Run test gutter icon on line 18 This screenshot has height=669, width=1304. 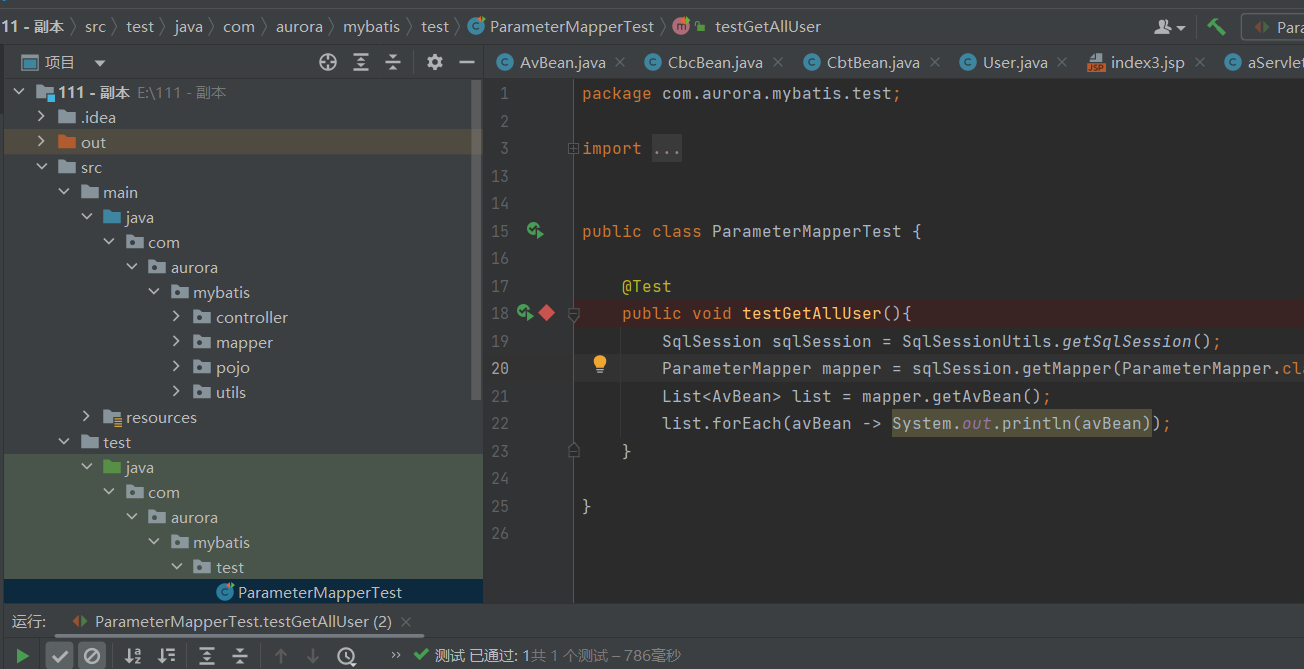(526, 313)
